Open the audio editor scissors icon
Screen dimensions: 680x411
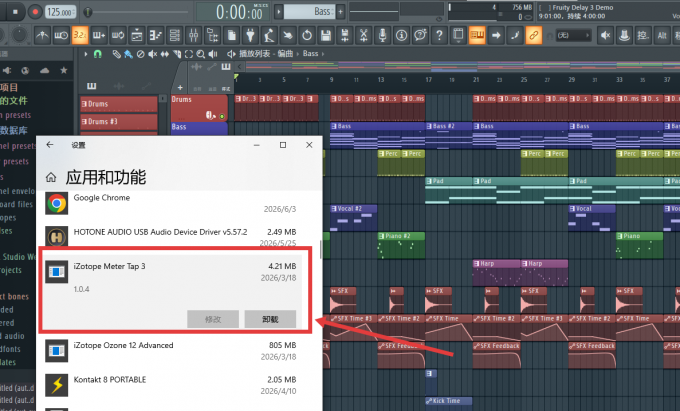(x=364, y=36)
